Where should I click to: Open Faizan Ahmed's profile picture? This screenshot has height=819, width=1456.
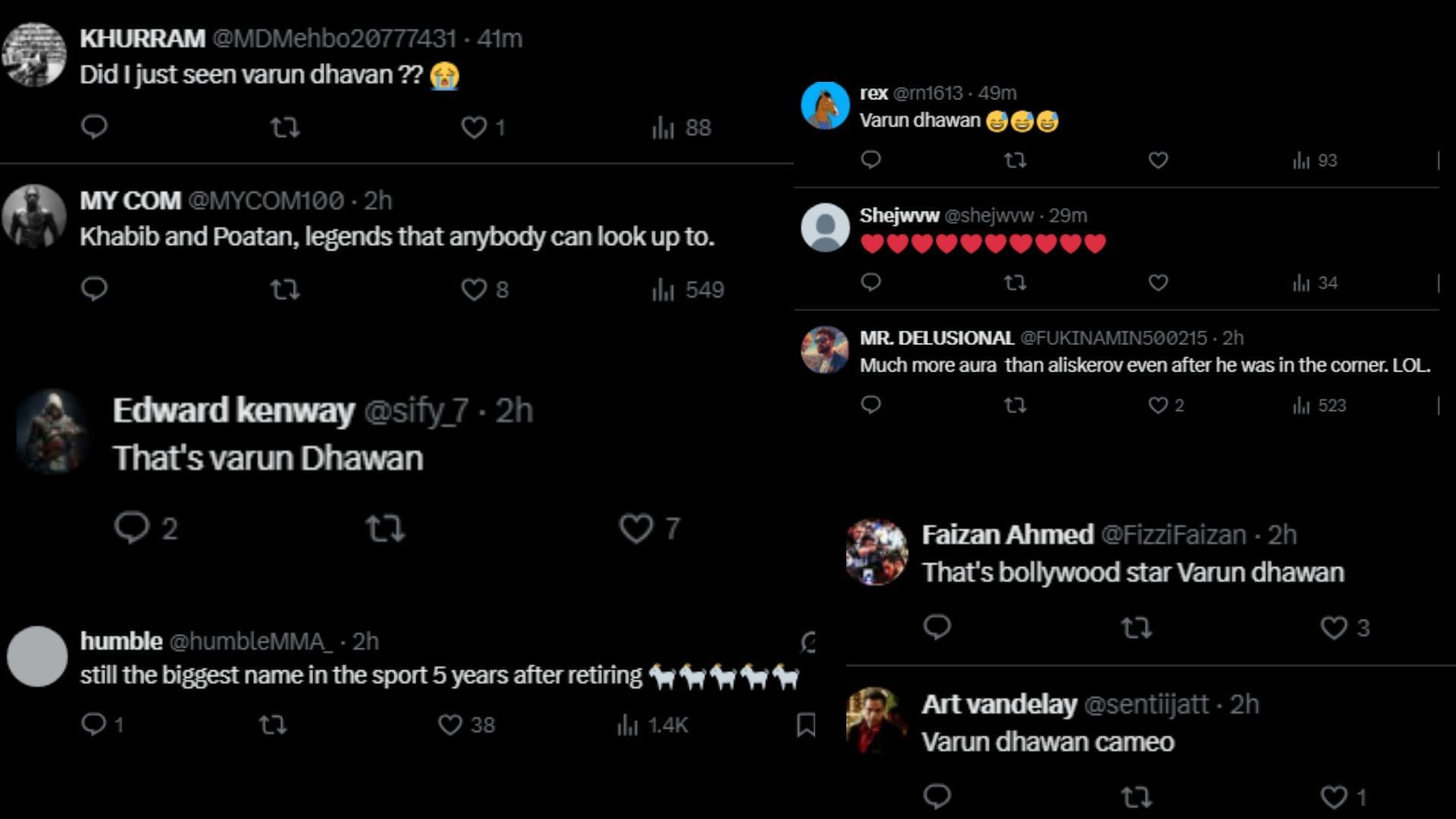tap(877, 551)
